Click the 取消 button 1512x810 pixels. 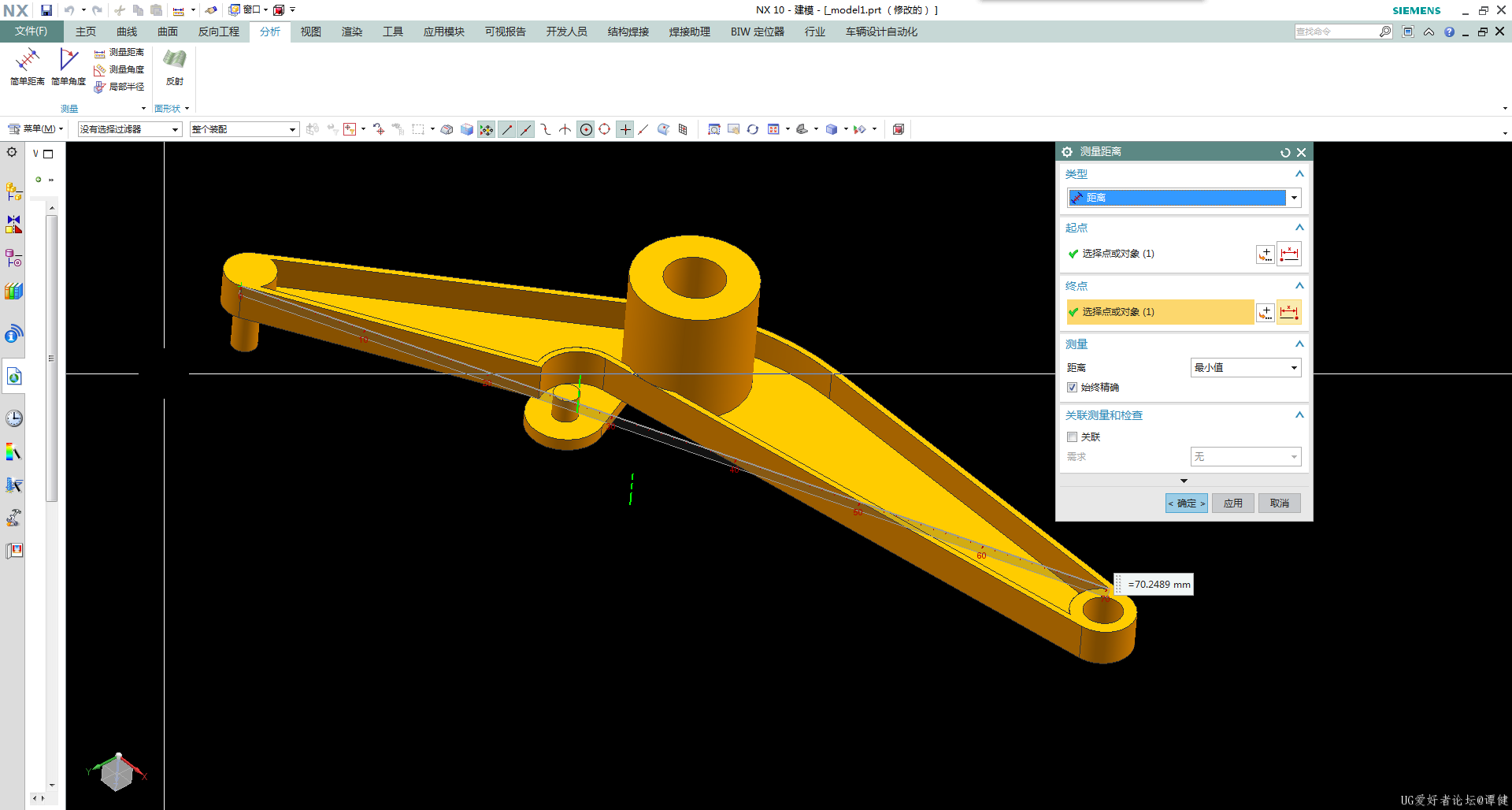click(x=1280, y=503)
